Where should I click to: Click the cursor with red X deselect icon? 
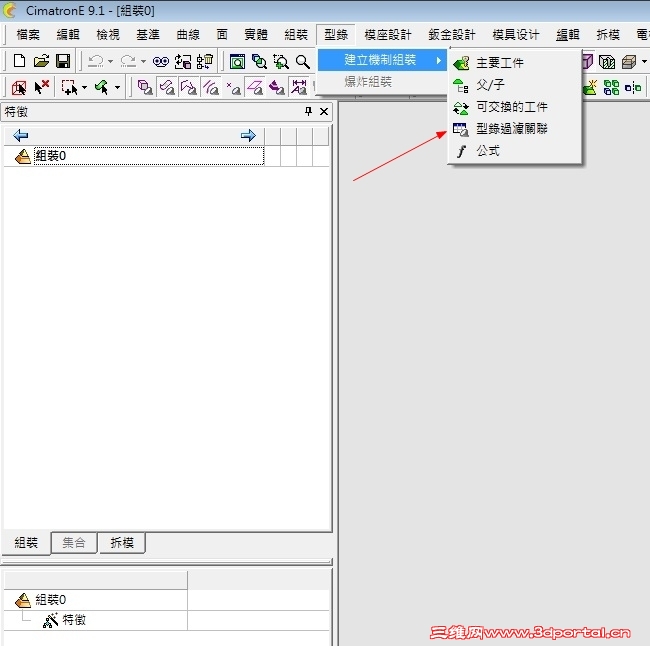[41, 87]
